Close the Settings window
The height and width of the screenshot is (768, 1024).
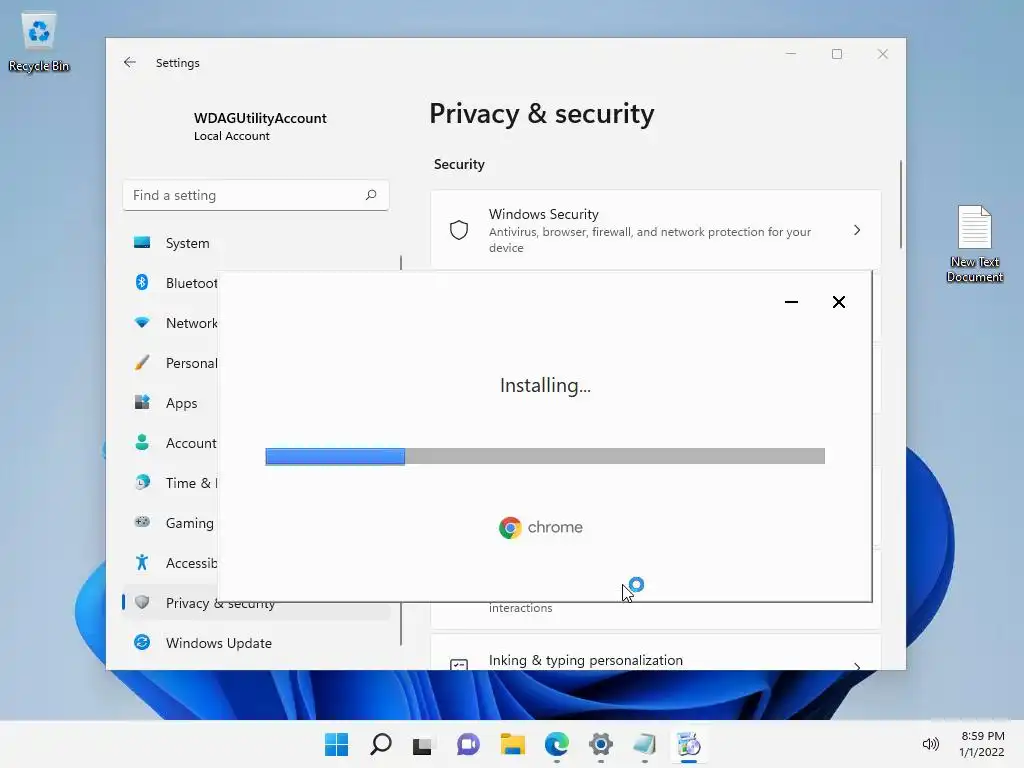click(x=882, y=54)
